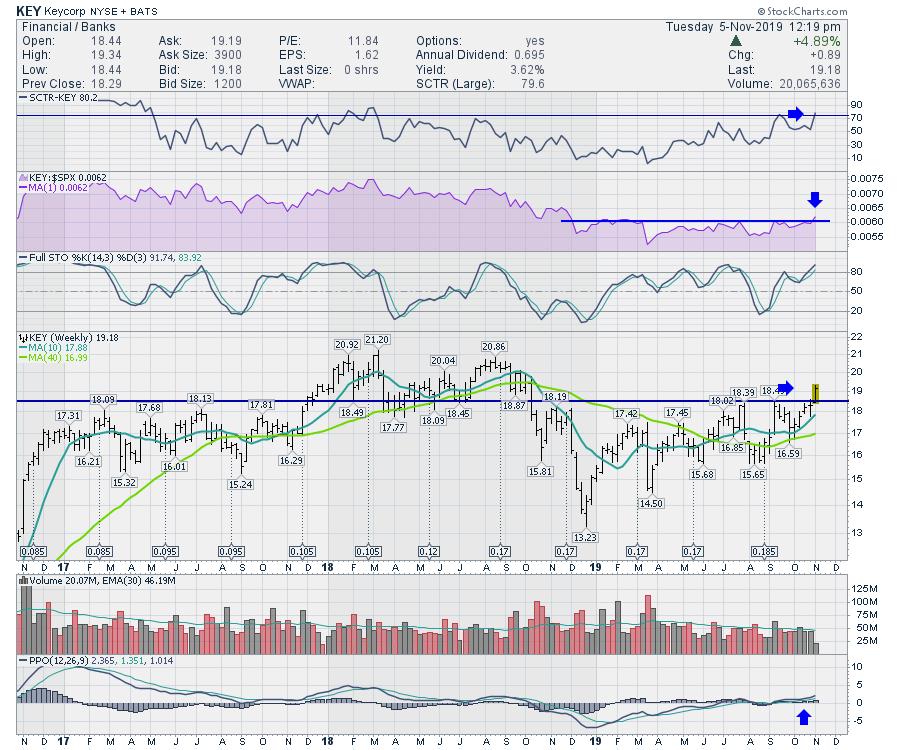Click the Annual Dividend value 0.695
This screenshot has height=750, width=900.
click(x=529, y=55)
